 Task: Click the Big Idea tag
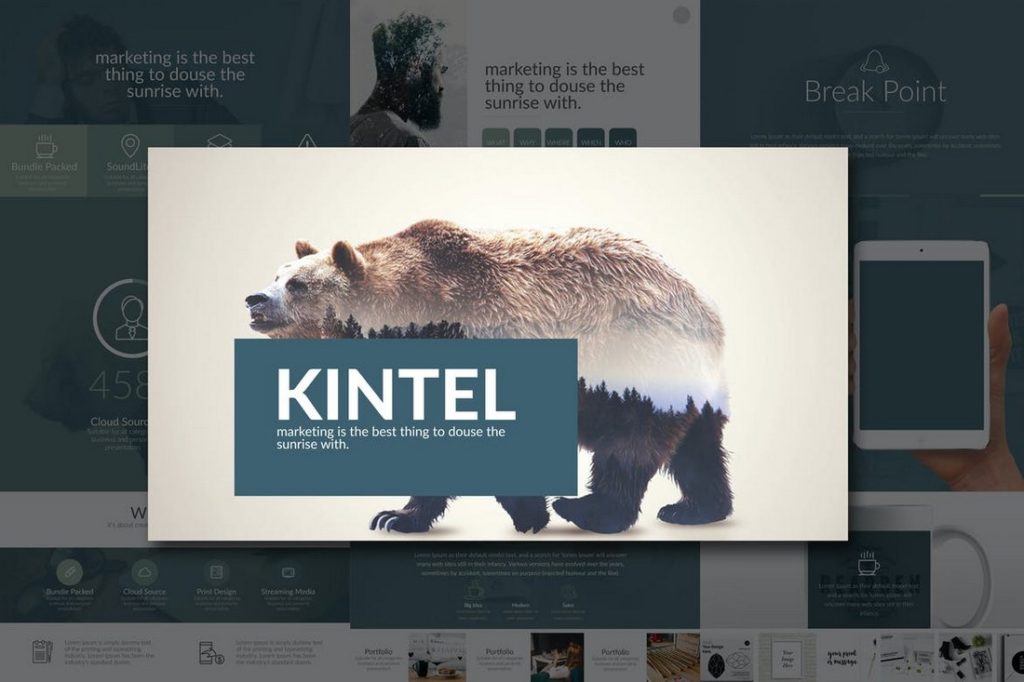[473, 605]
